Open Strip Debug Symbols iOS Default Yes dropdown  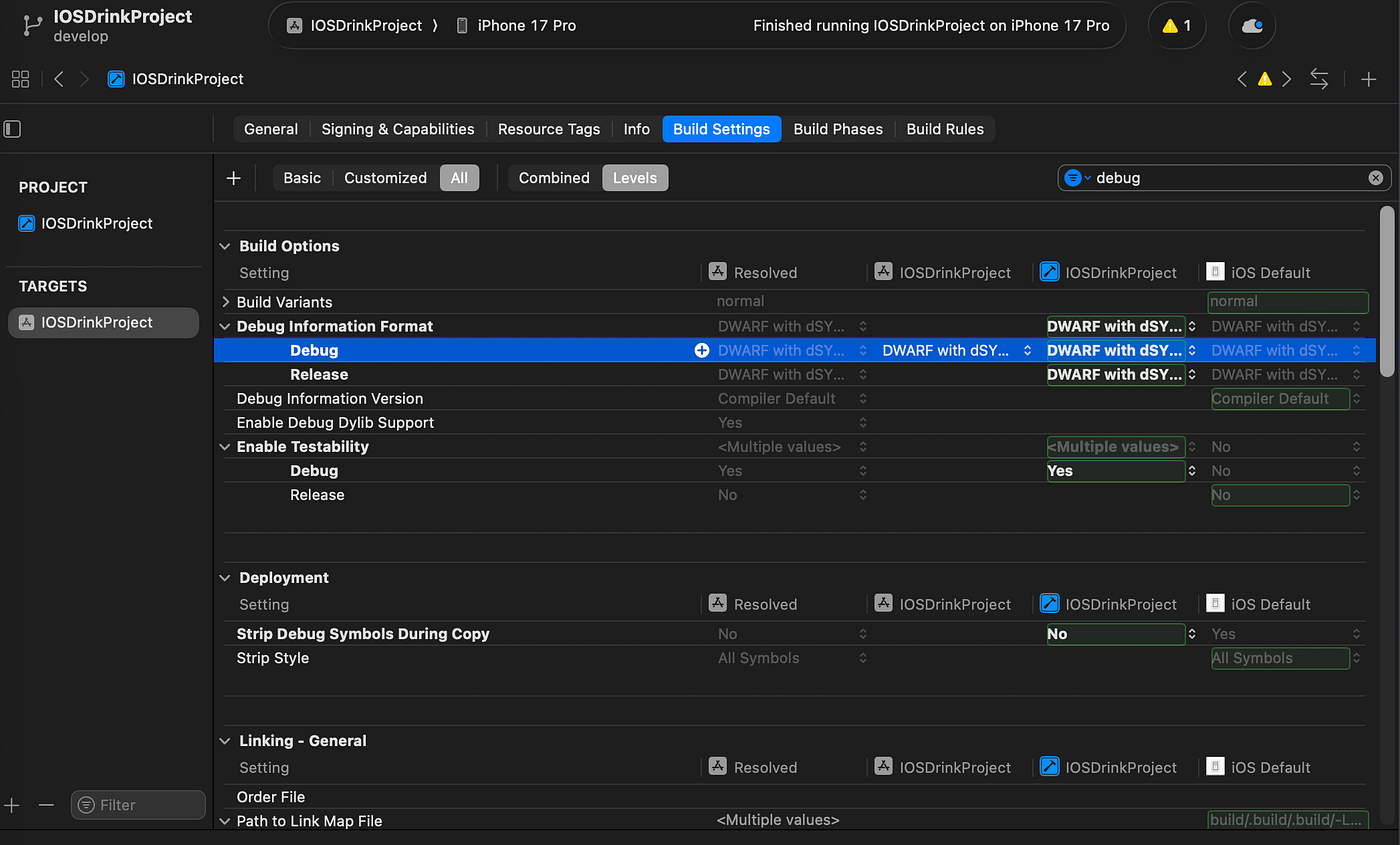[x=1284, y=634]
